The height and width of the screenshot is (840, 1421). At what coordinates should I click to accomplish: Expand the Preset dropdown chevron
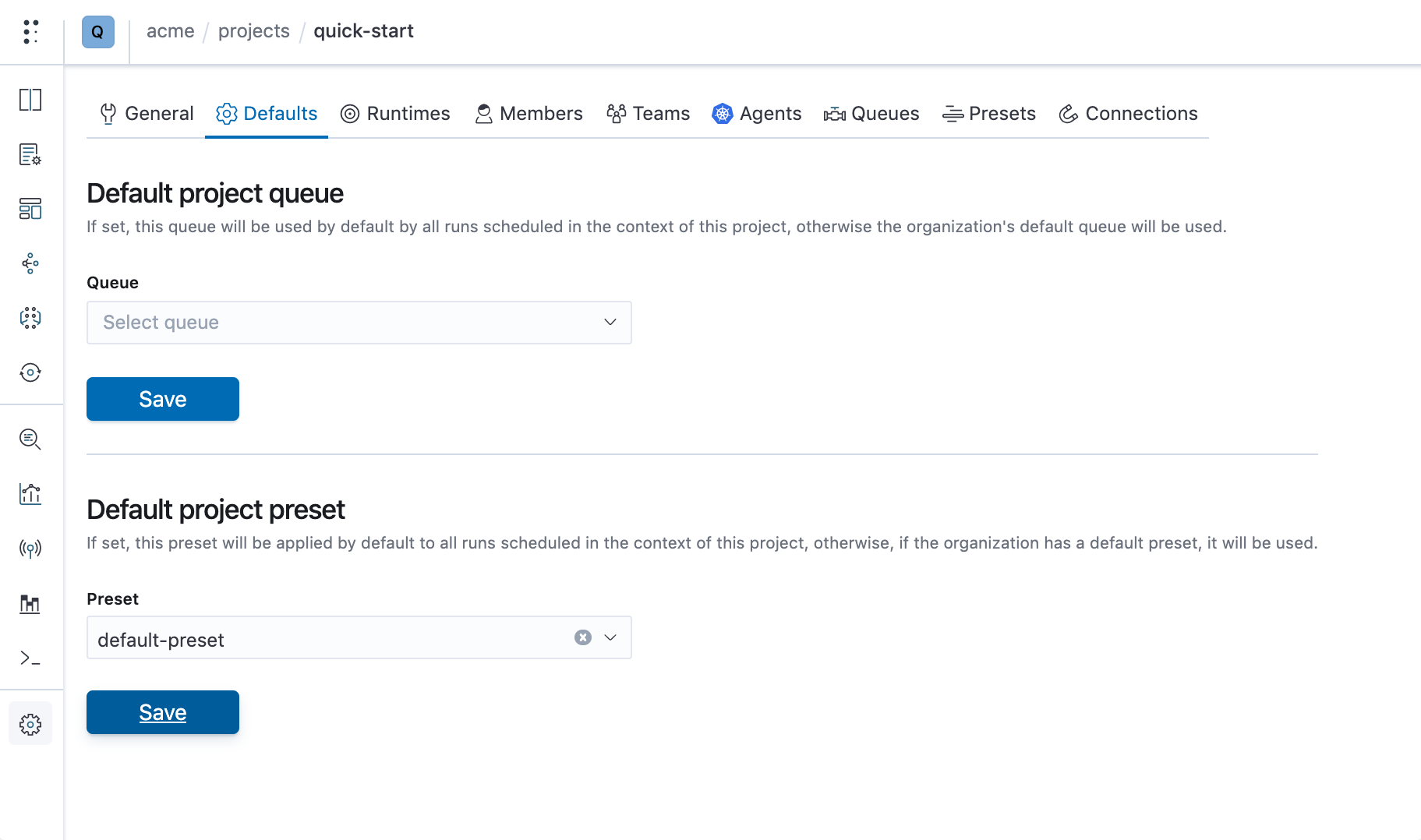[x=610, y=637]
